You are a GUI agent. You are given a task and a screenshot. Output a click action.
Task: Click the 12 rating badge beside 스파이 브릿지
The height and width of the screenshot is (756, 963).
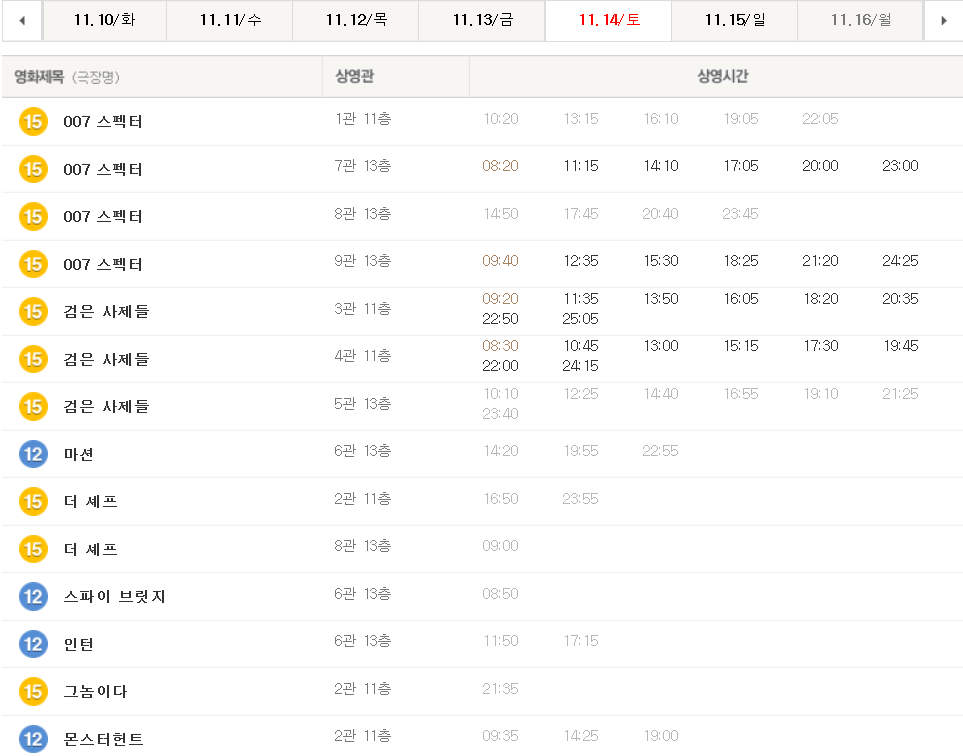click(33, 596)
